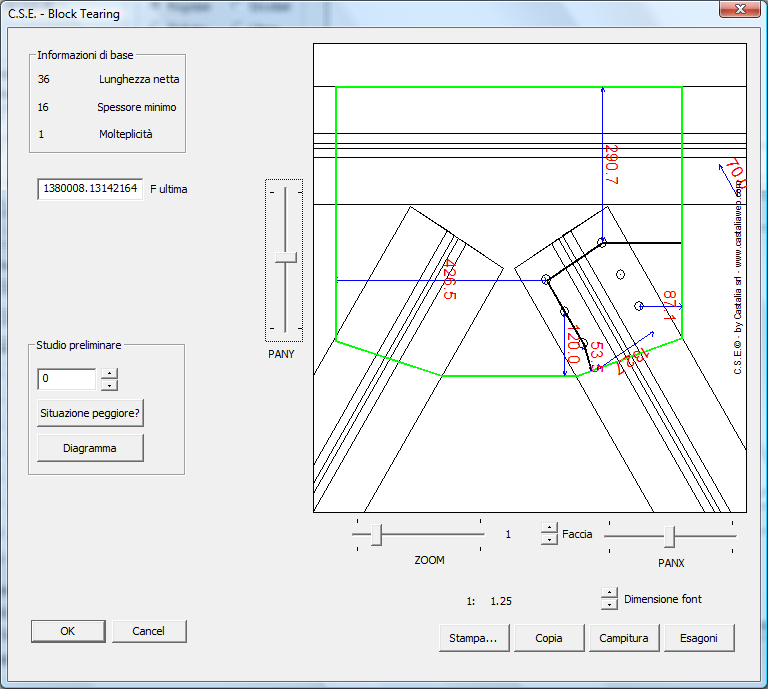Open the Diagramma button
768x689 pixels.
click(x=90, y=448)
